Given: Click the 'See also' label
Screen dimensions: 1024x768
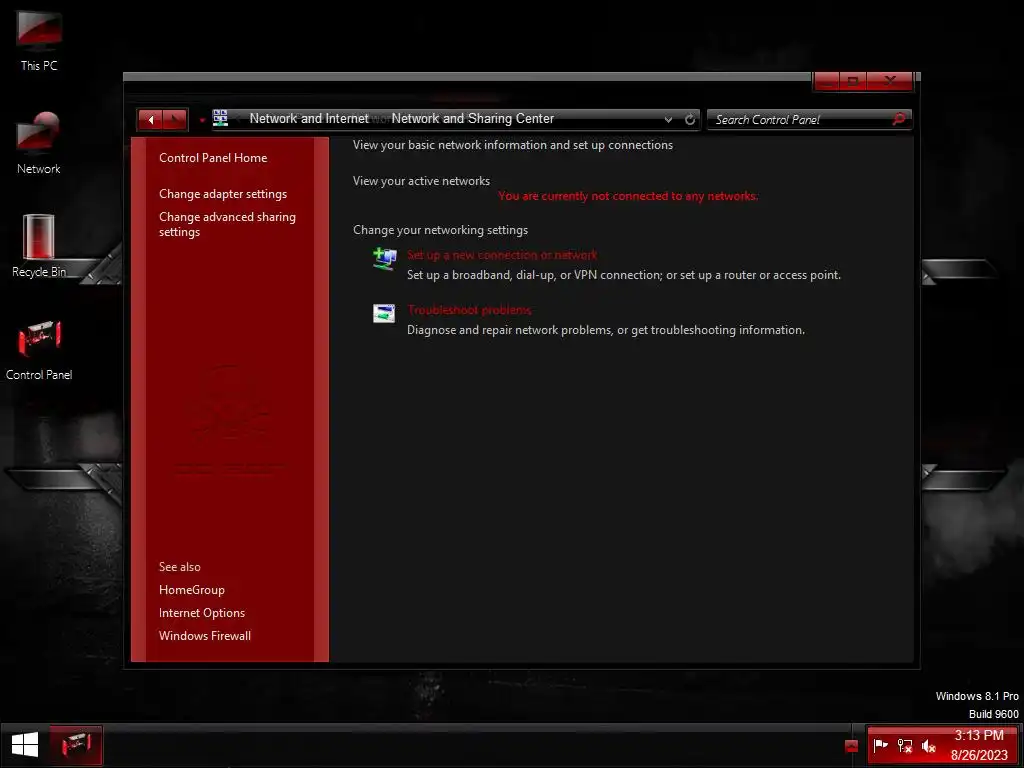Looking at the screenshot, I should [x=180, y=567].
